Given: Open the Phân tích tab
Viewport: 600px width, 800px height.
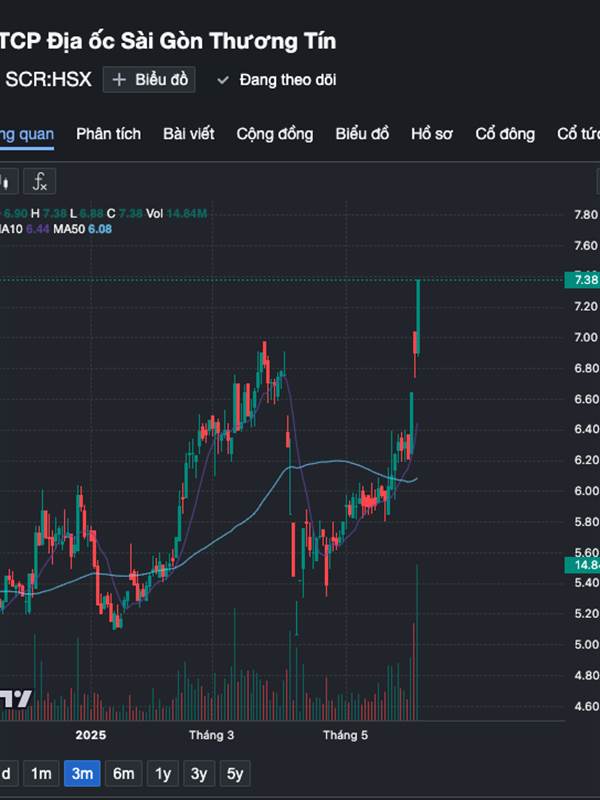Looking at the screenshot, I should click(108, 134).
